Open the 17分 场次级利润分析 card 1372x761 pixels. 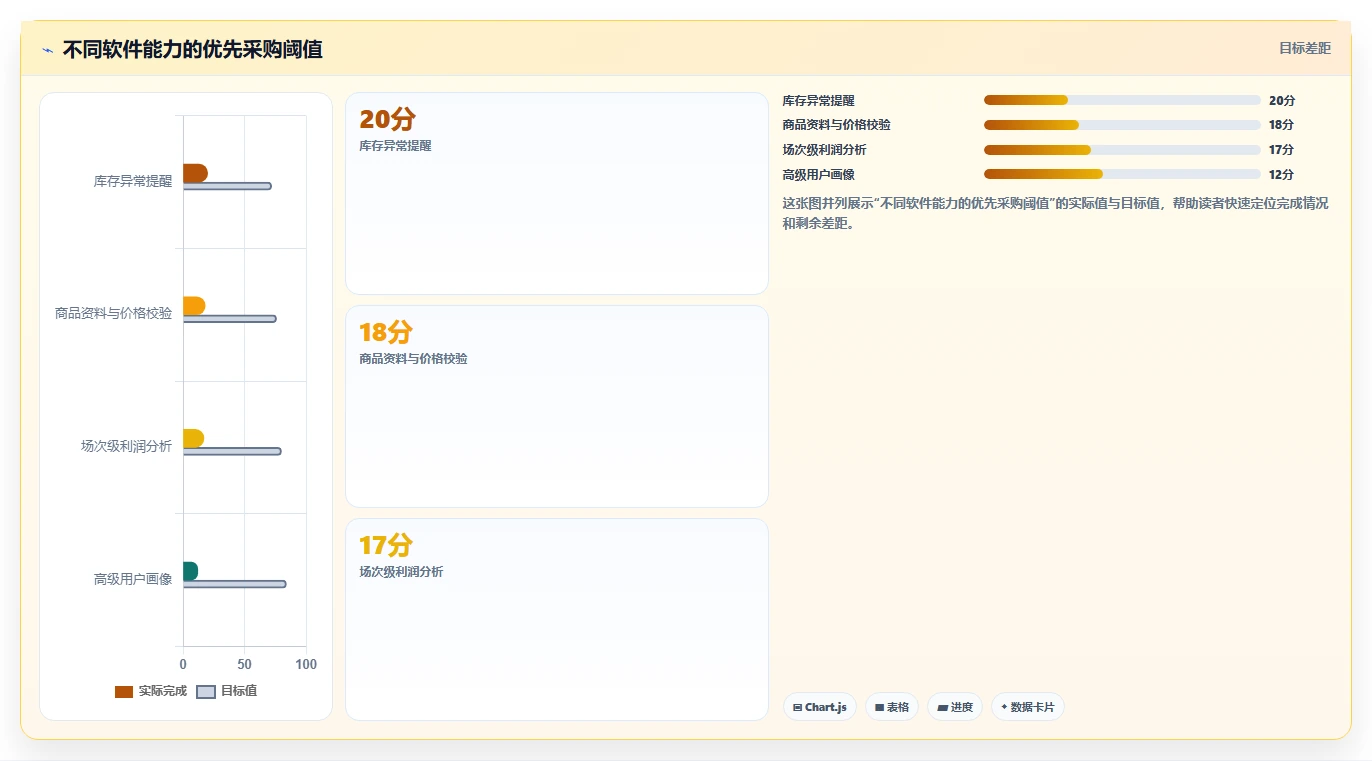tap(557, 620)
